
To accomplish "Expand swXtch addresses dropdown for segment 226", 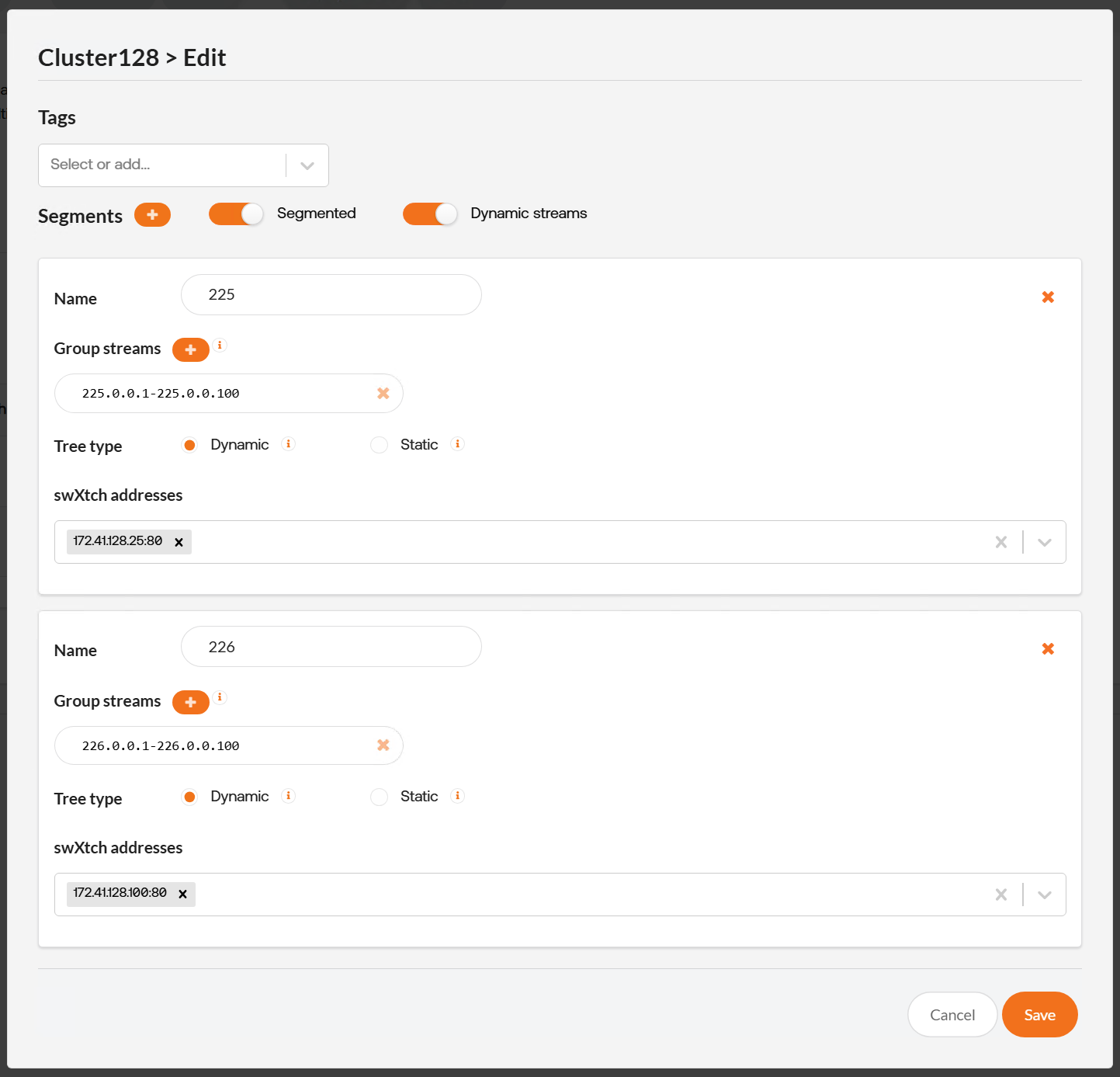I will (1045, 895).
